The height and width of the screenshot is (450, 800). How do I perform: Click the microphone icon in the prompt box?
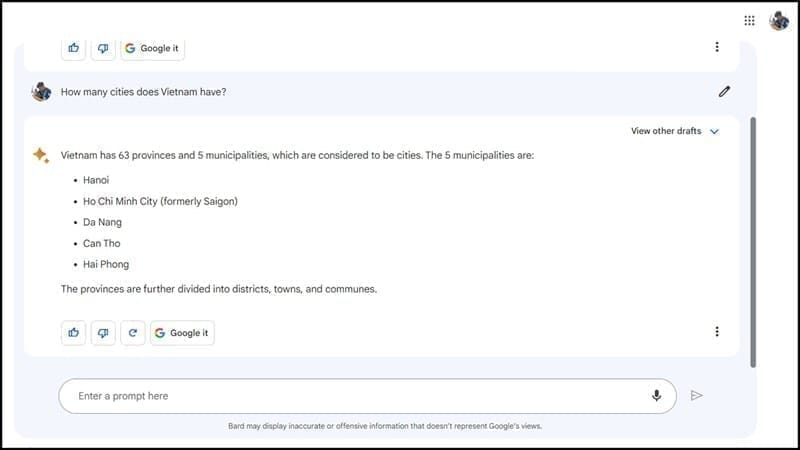point(656,395)
